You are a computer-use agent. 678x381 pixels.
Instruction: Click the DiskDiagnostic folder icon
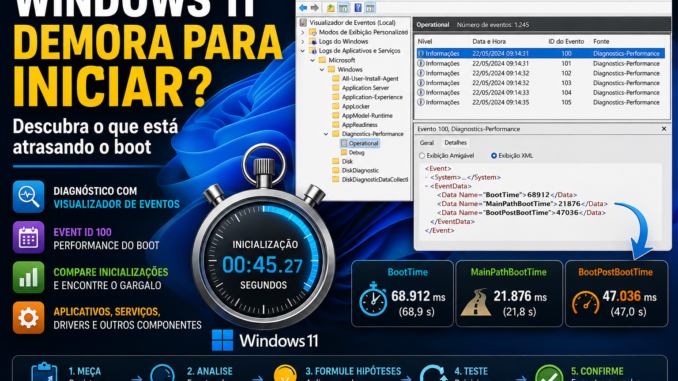point(336,170)
